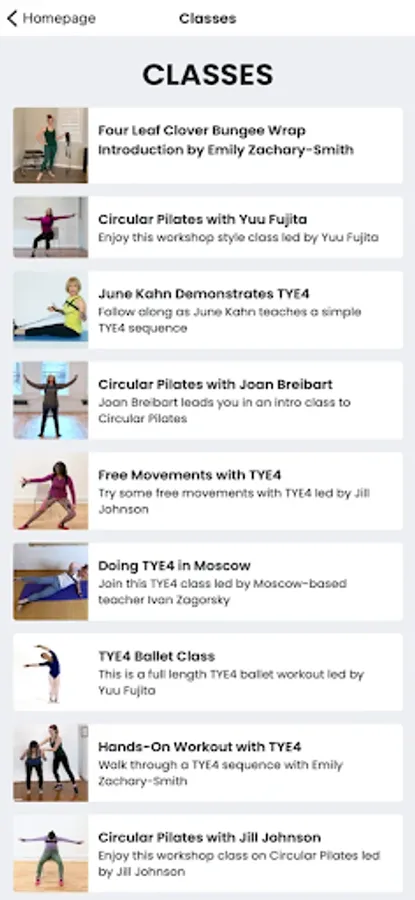Tap Circular Pilates with Jill Johnson thumbnail
Viewport: 415px width, 900px height.
51,854
